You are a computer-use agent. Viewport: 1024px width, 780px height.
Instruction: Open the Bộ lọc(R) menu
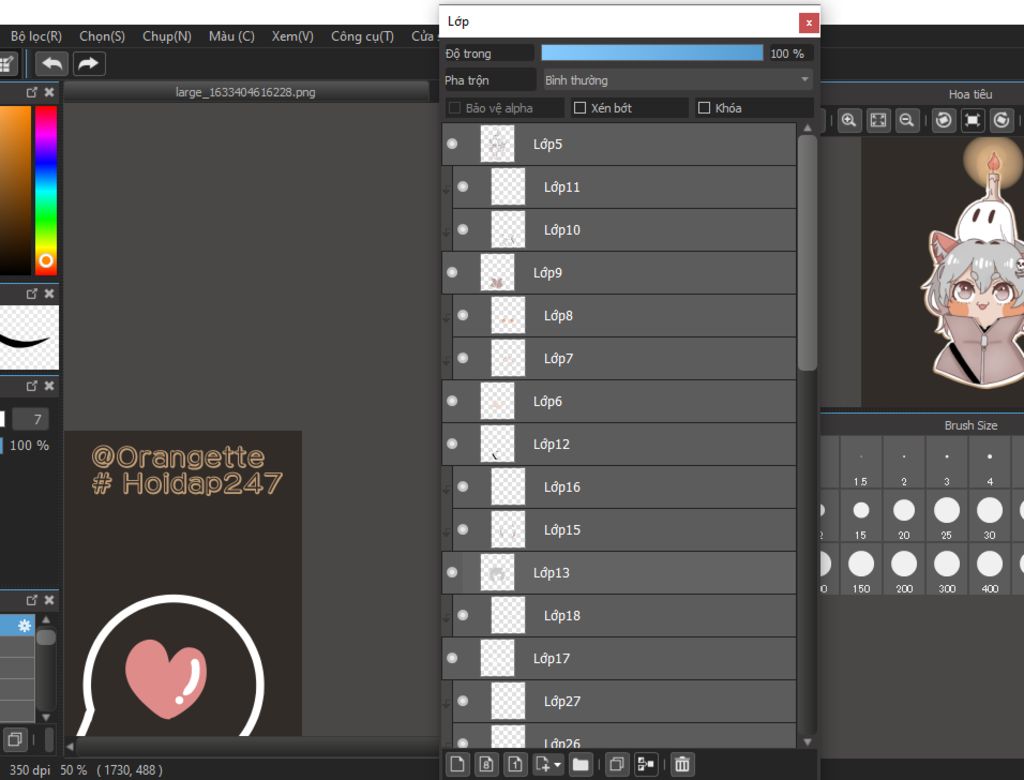pos(36,37)
